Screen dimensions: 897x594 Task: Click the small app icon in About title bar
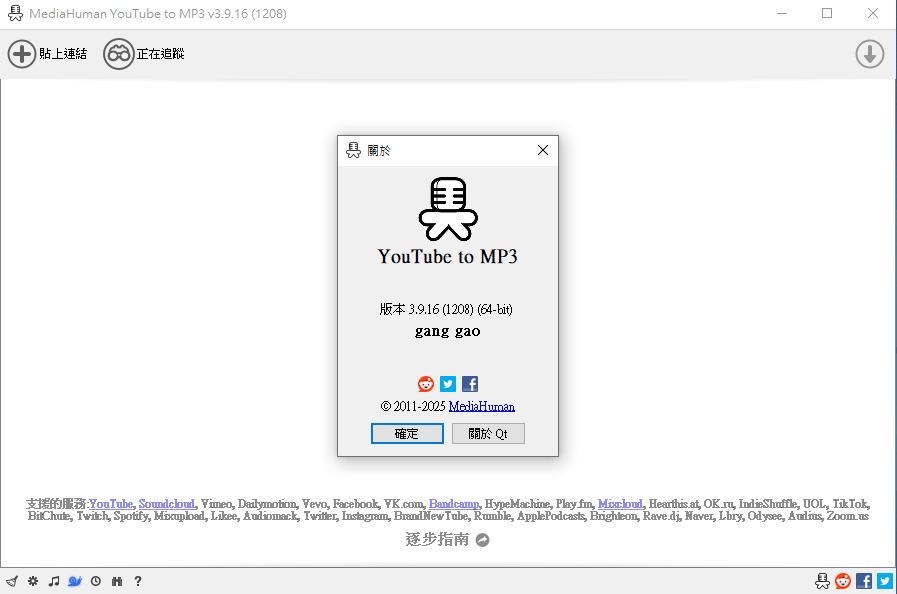pos(353,150)
